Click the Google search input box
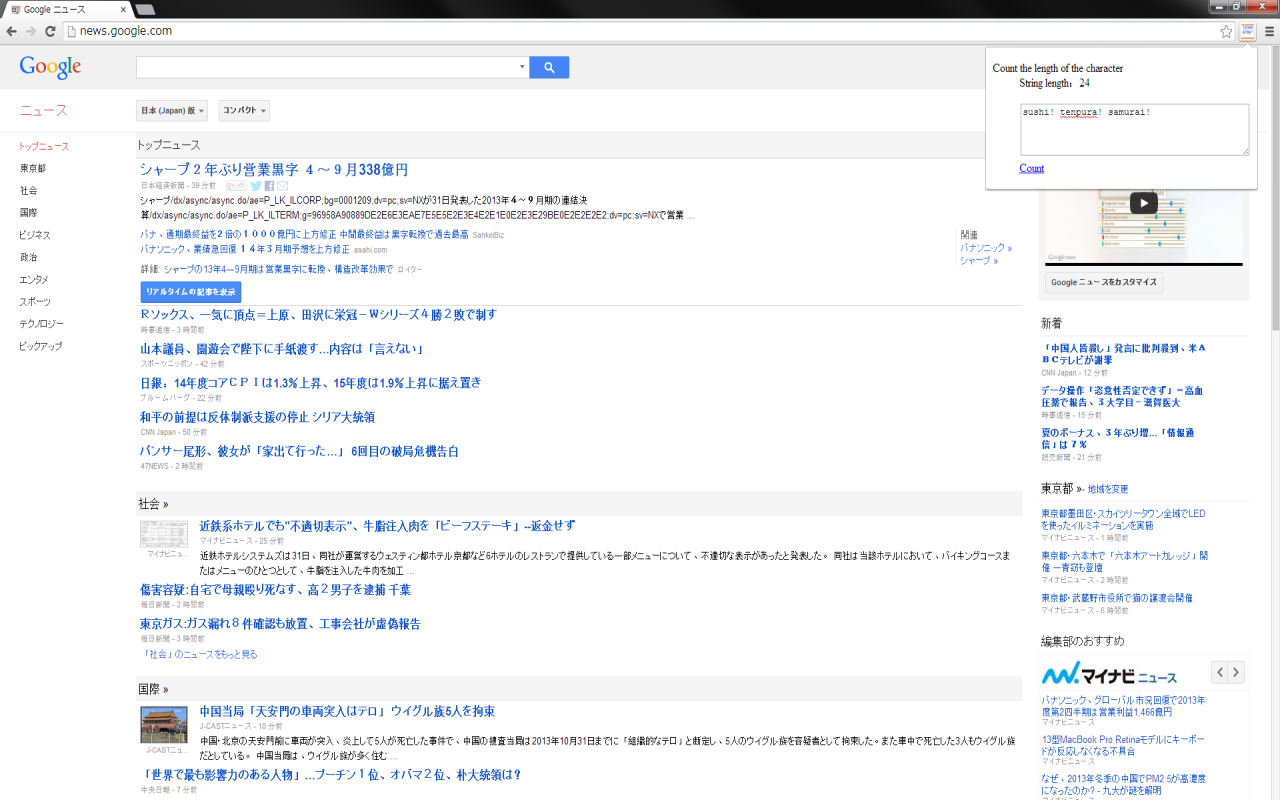The width and height of the screenshot is (1280, 800). click(326, 67)
